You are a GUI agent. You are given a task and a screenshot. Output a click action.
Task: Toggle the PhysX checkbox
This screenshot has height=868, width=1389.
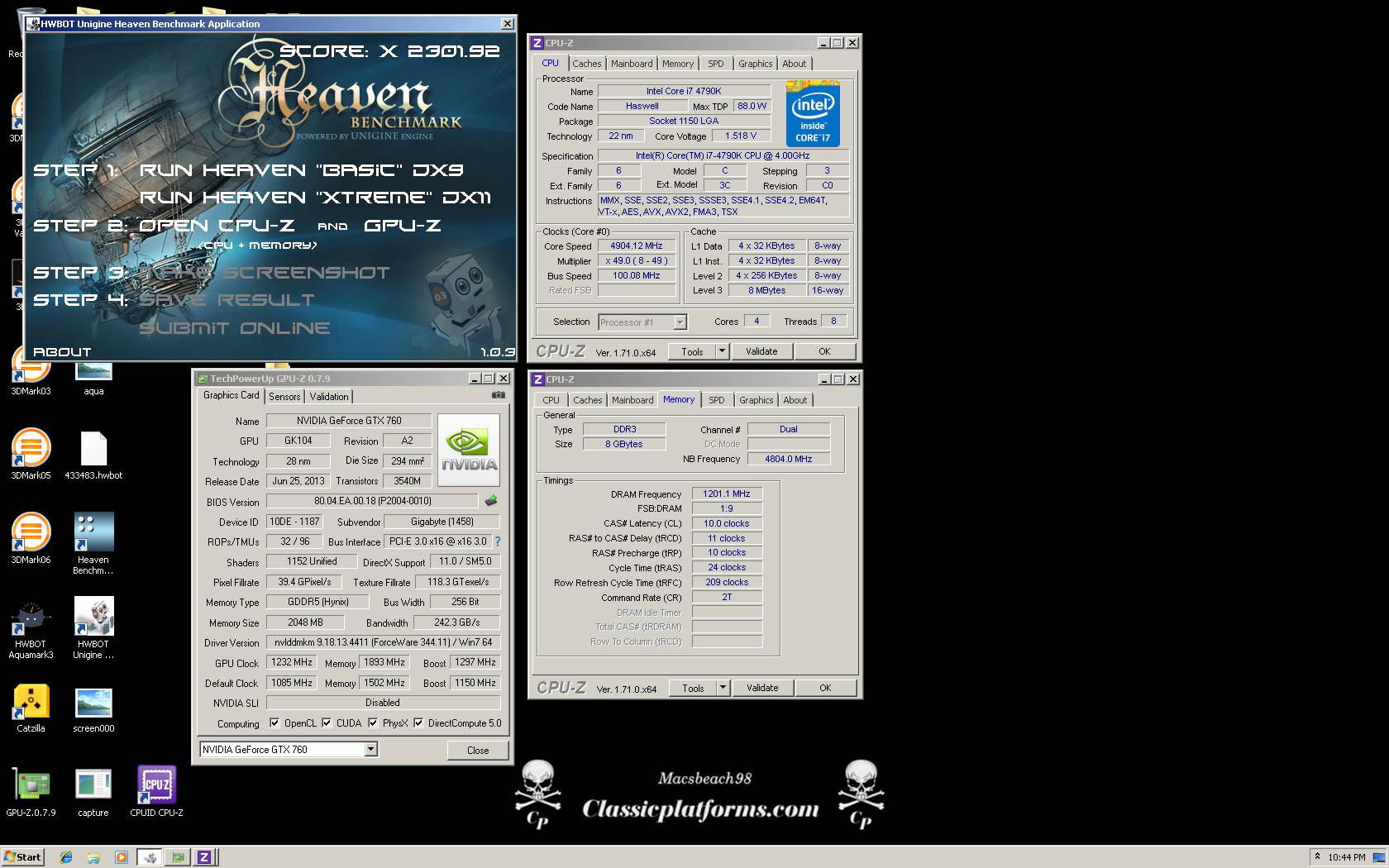tap(373, 723)
